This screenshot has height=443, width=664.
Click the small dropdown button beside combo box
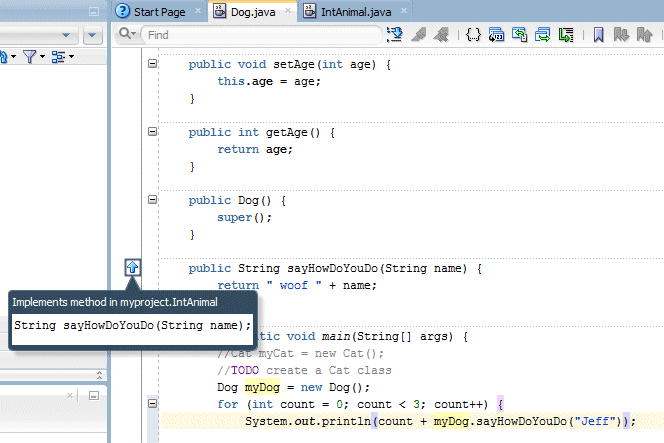[x=93, y=35]
